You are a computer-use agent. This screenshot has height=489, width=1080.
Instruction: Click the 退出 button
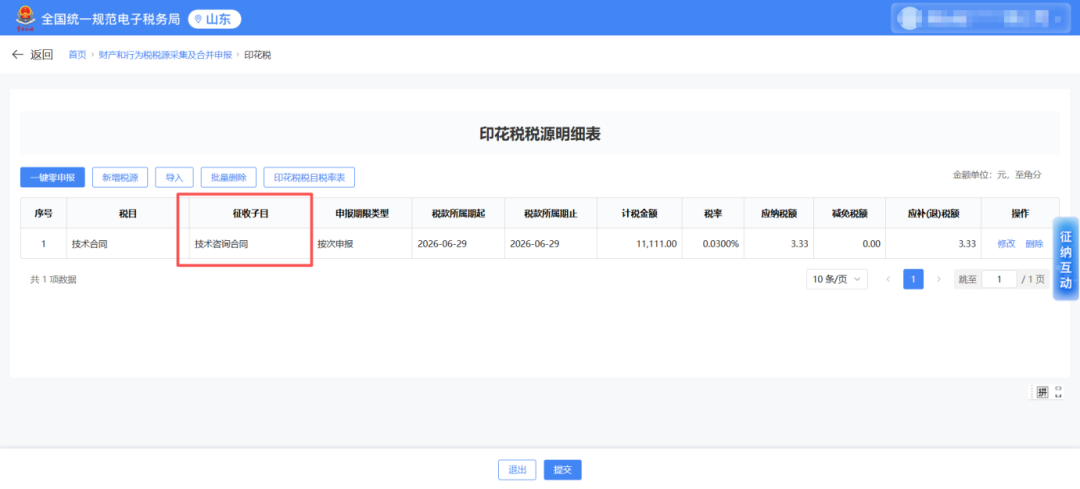(517, 470)
